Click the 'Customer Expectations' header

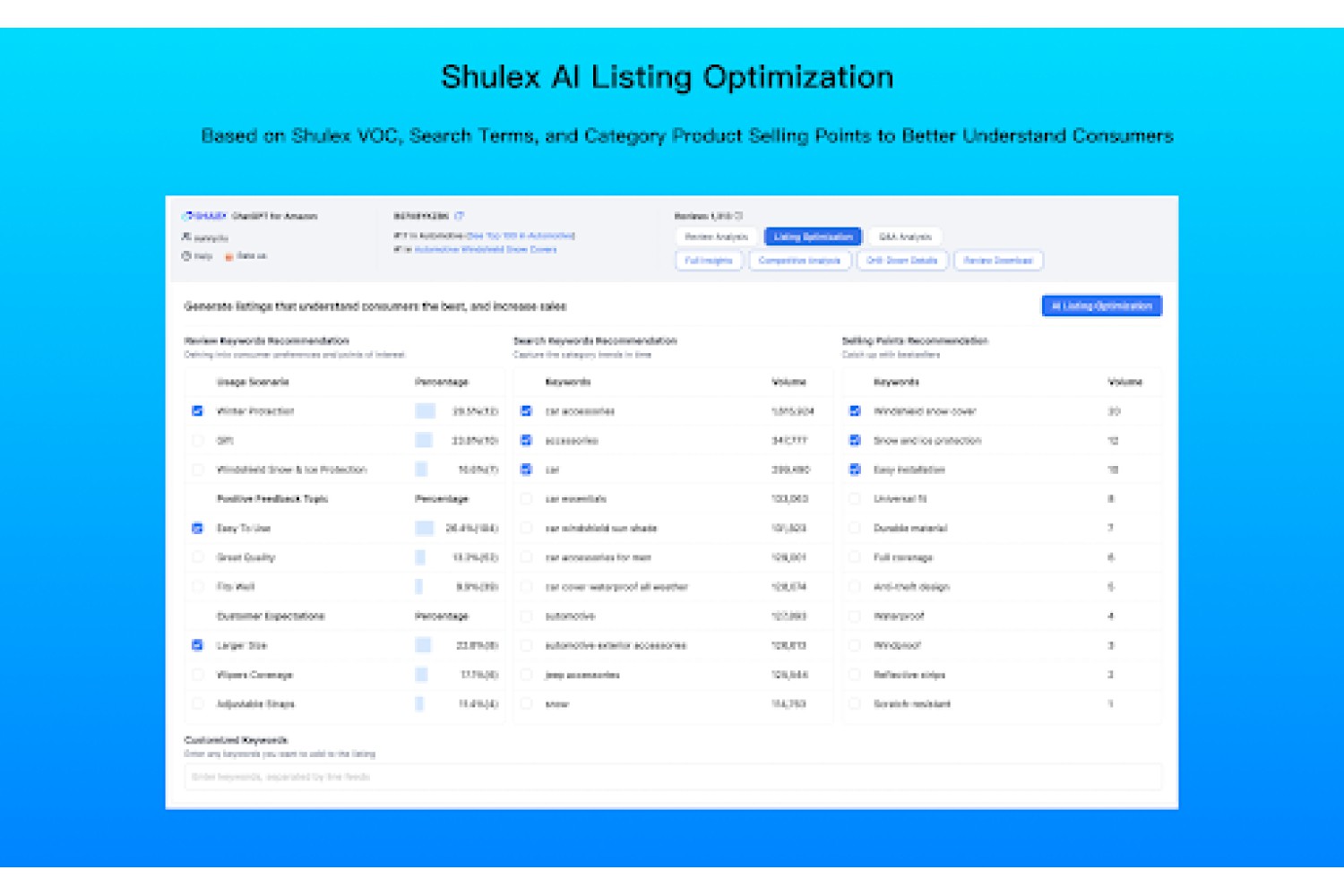271,616
